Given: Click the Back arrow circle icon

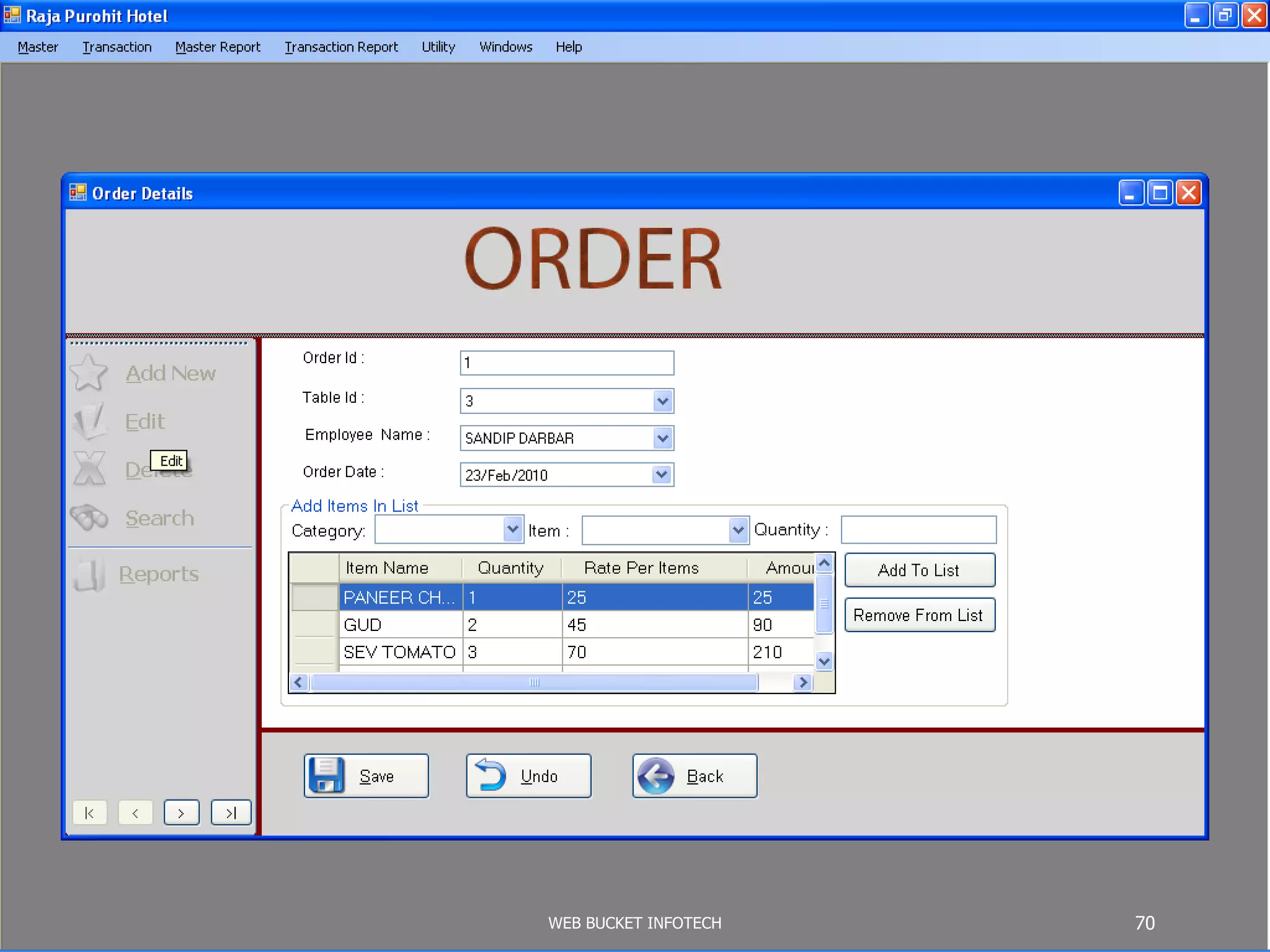Looking at the screenshot, I should (655, 775).
